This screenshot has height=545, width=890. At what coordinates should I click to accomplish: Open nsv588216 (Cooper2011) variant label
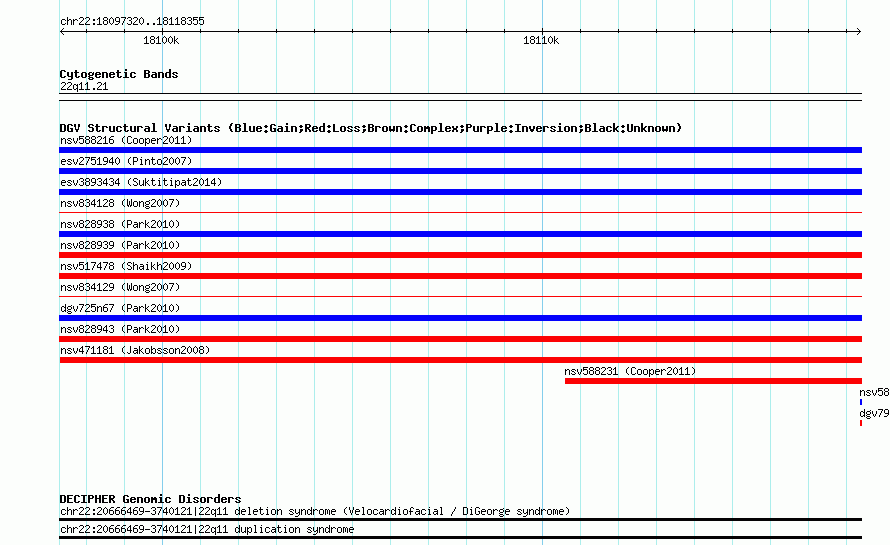click(126, 140)
